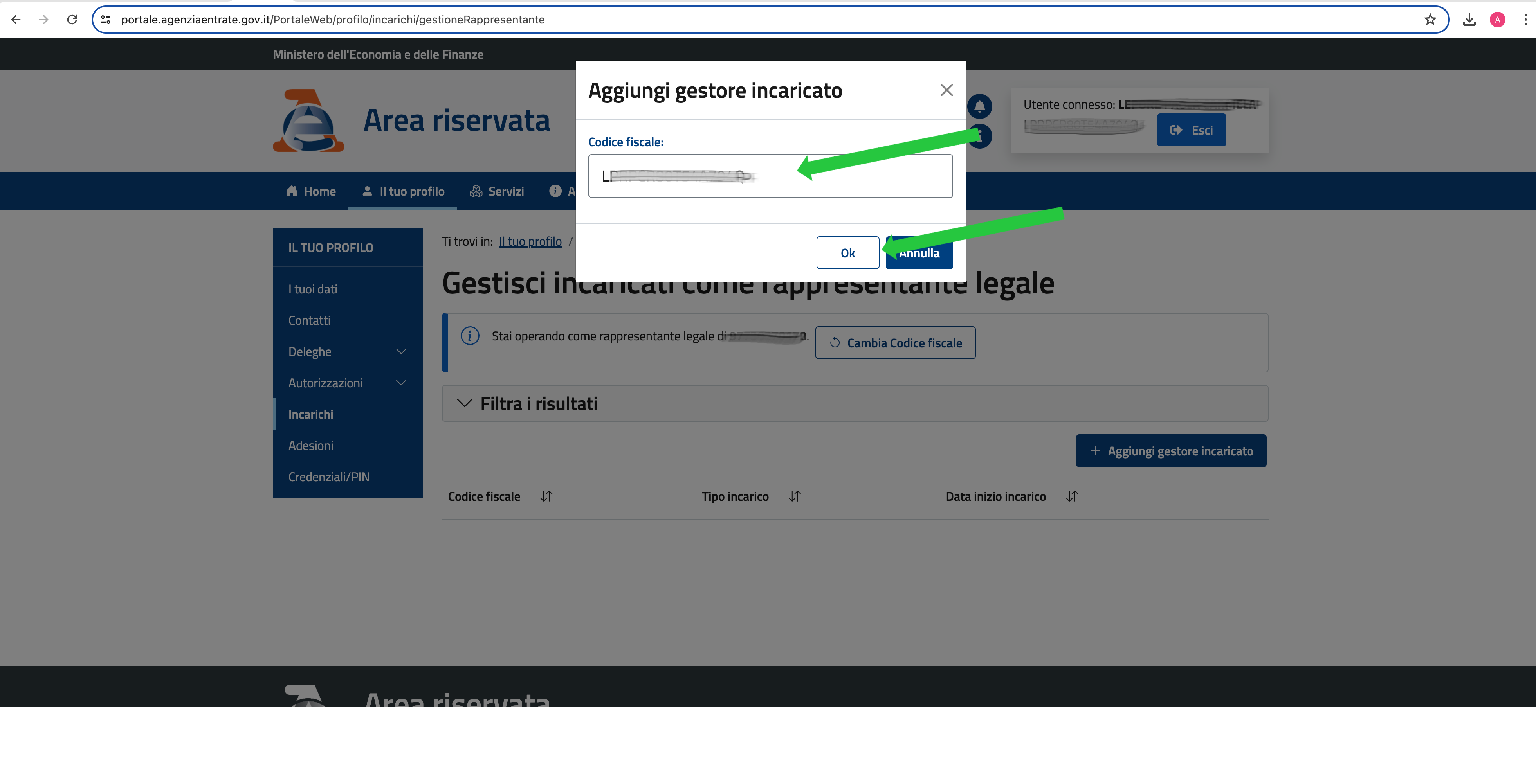Click the Agenzia Entrate logo
1536x784 pixels.
point(308,121)
